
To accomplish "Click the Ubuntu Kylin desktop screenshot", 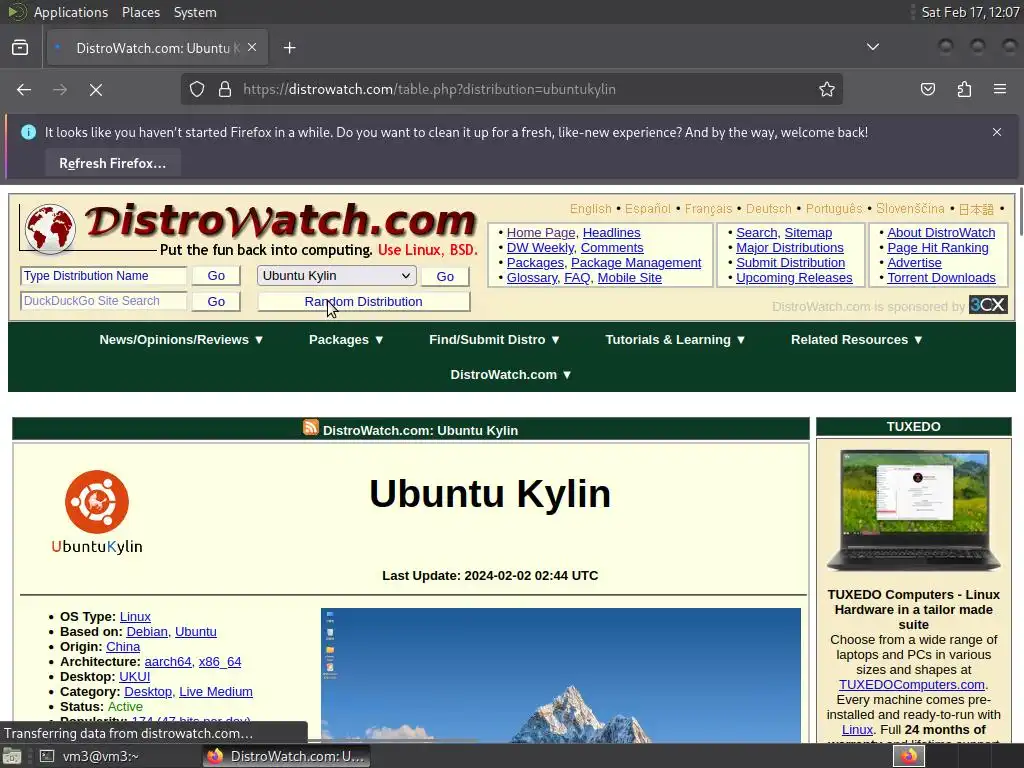I will tap(560, 675).
